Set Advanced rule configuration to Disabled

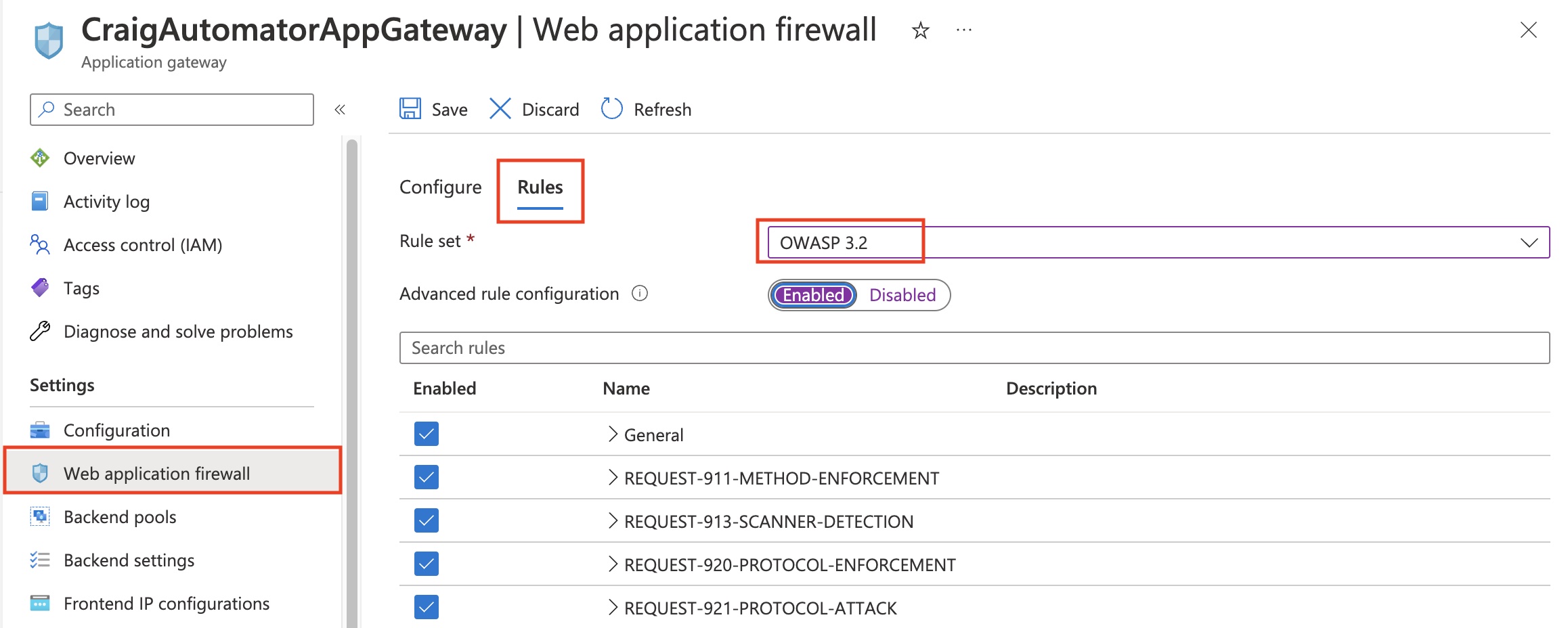[x=902, y=295]
